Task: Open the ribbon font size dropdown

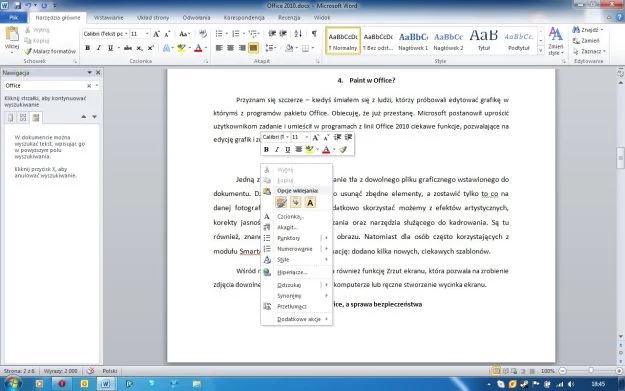Action: point(147,34)
